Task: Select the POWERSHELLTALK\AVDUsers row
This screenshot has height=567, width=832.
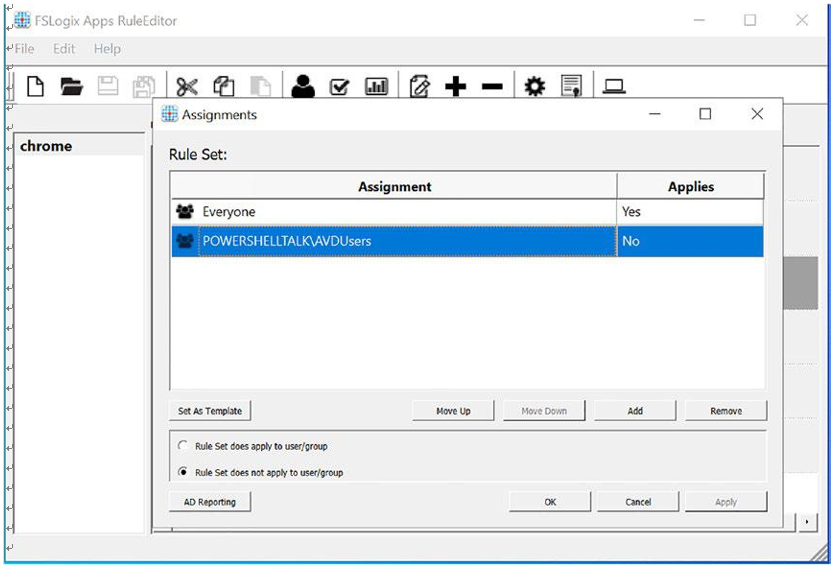Action: tap(467, 241)
